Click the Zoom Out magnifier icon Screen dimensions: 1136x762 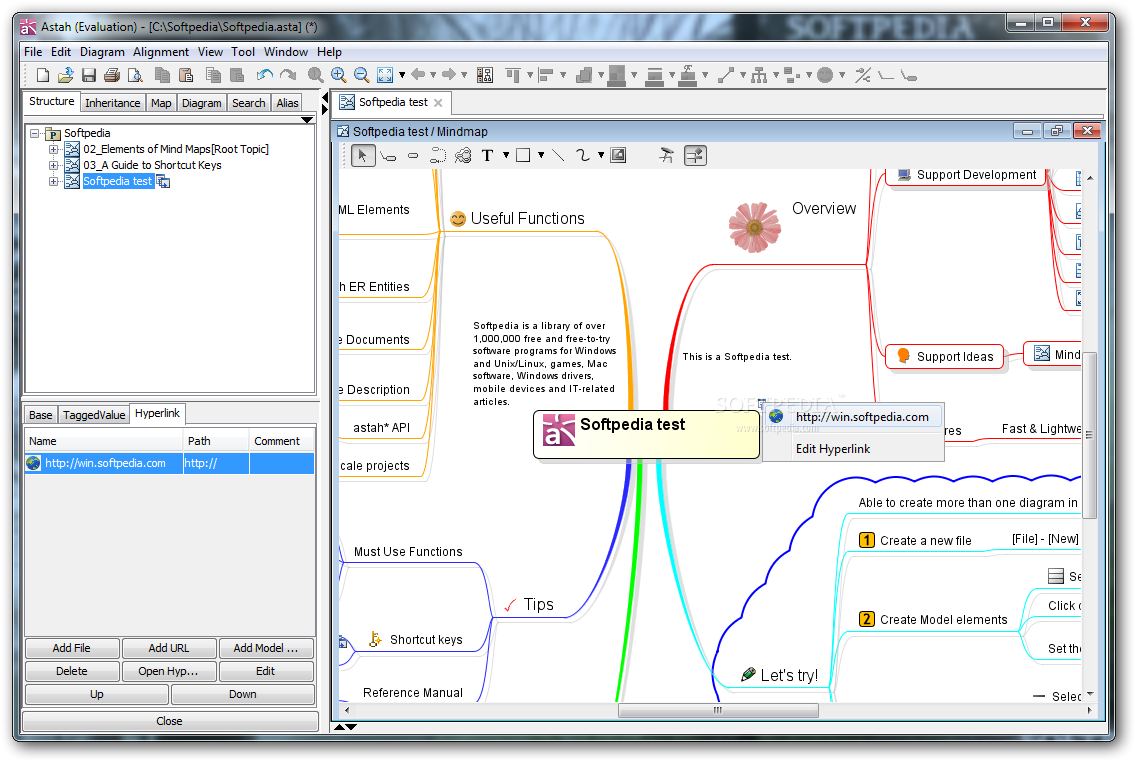pyautogui.click(x=362, y=75)
